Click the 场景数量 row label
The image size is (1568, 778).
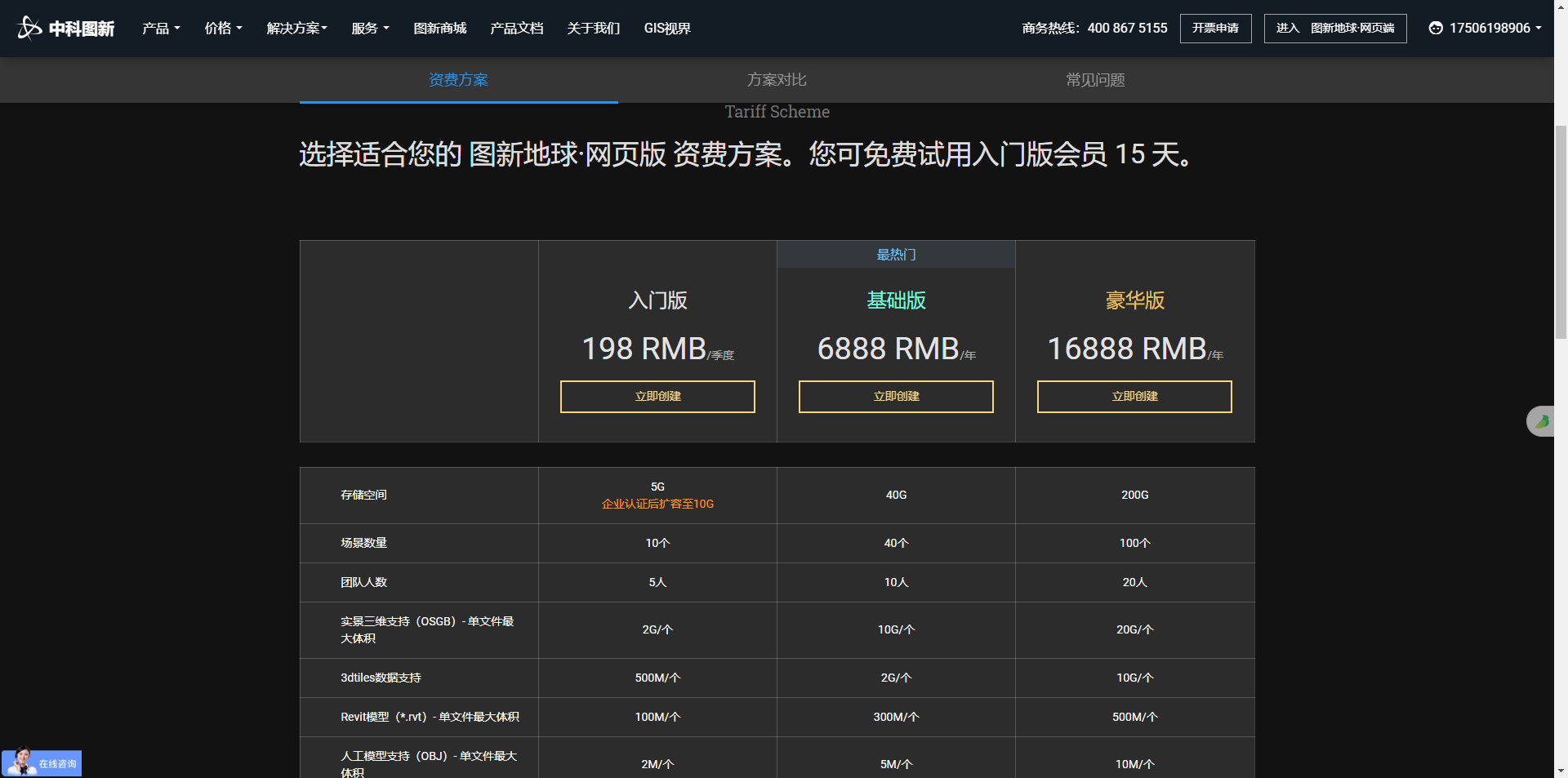click(x=363, y=543)
